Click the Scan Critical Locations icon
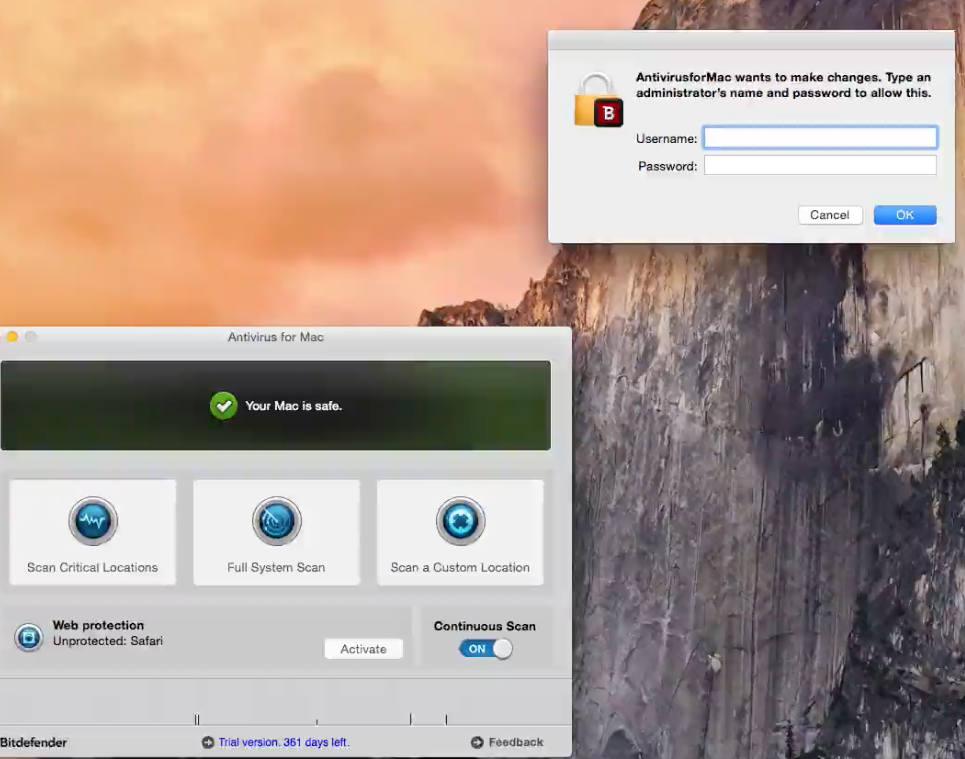Image resolution: width=965 pixels, height=759 pixels. coord(93,521)
